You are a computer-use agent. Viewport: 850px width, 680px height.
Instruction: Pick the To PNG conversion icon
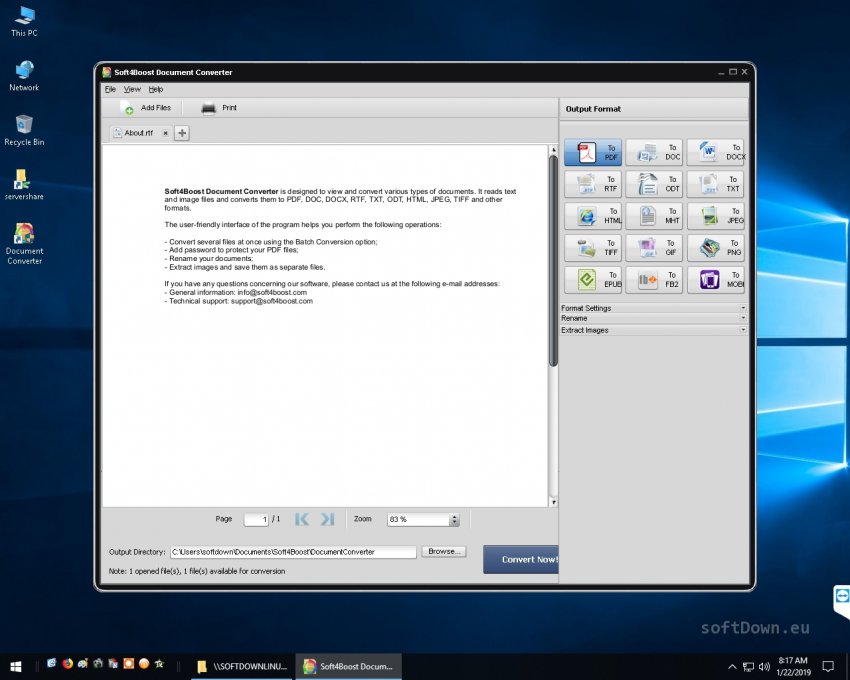tap(714, 247)
